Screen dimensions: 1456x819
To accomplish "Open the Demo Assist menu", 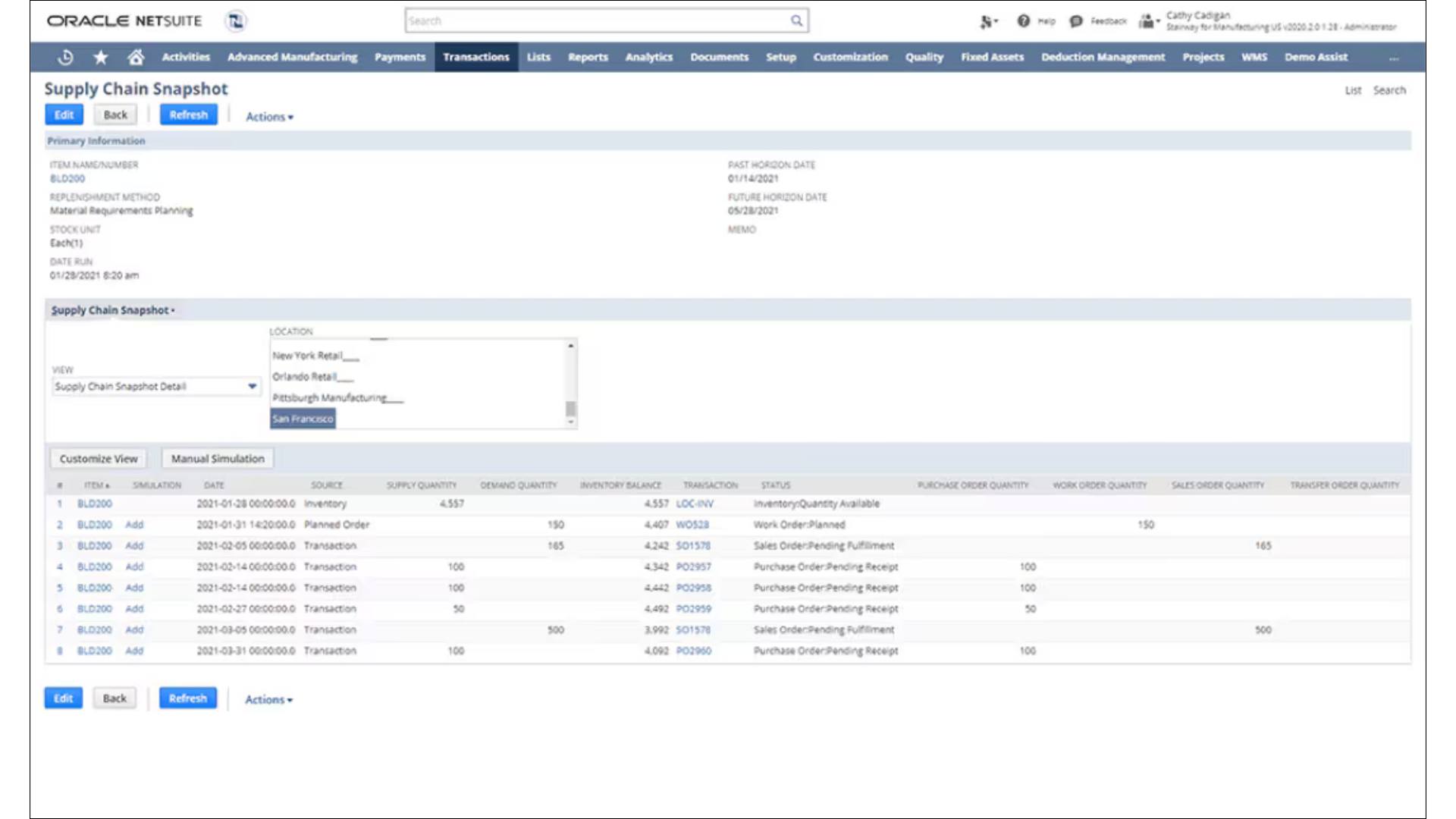I will pos(1316,57).
